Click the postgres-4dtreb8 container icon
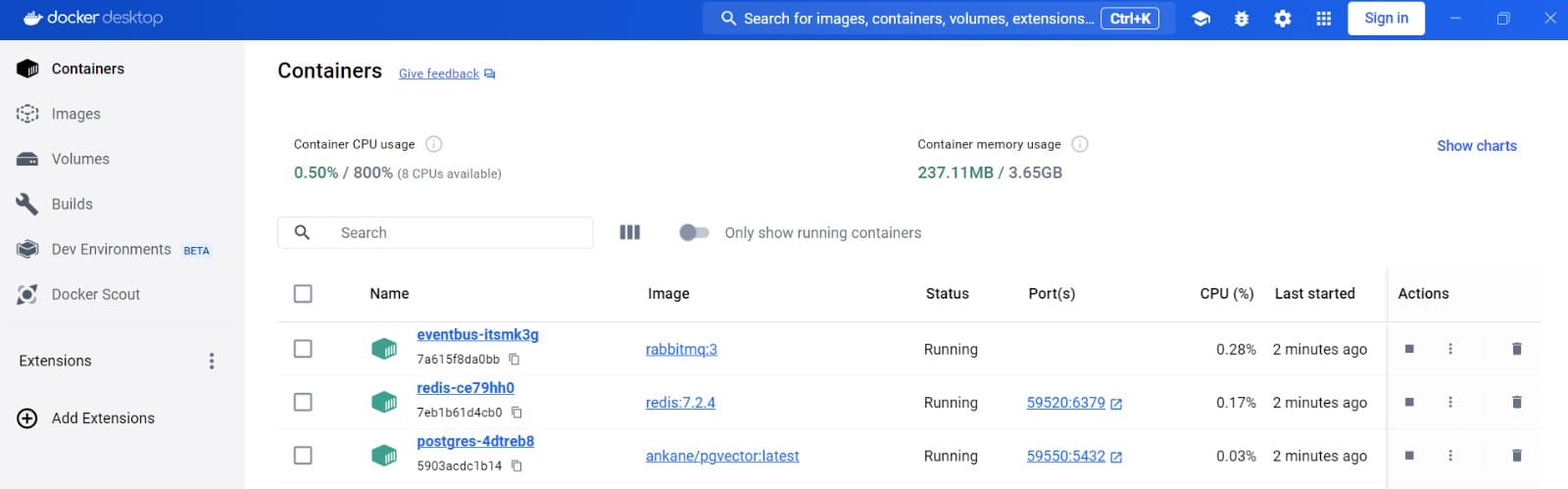This screenshot has height=489, width=1568. (384, 456)
